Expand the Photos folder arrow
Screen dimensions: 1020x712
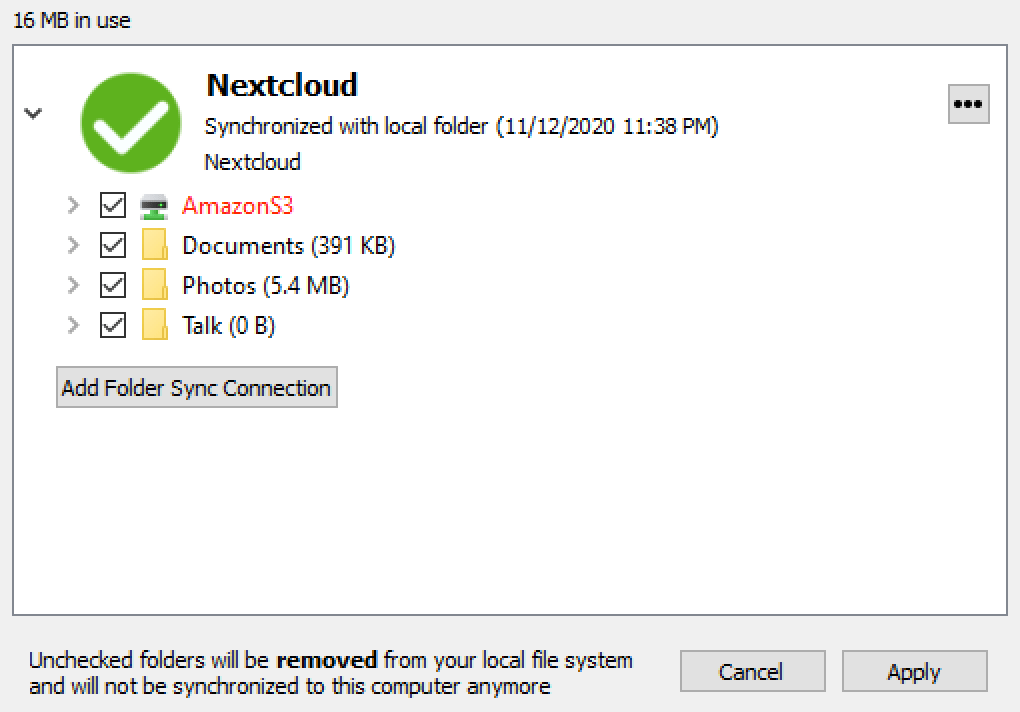point(74,285)
